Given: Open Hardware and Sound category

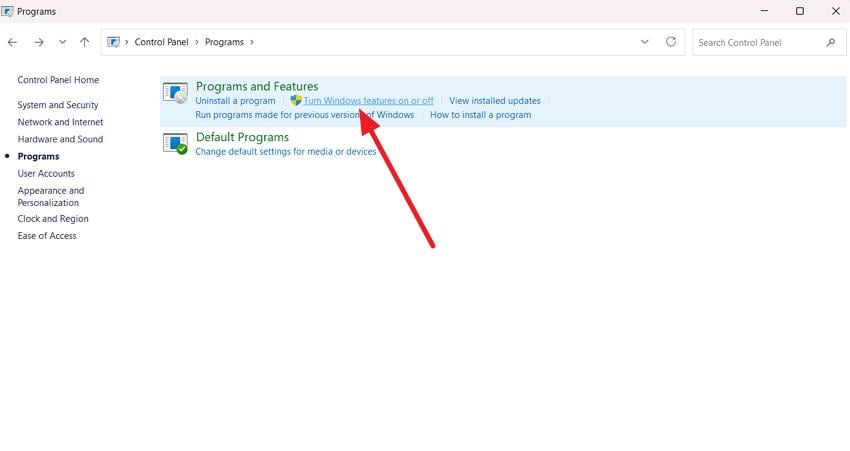Looking at the screenshot, I should 60,139.
